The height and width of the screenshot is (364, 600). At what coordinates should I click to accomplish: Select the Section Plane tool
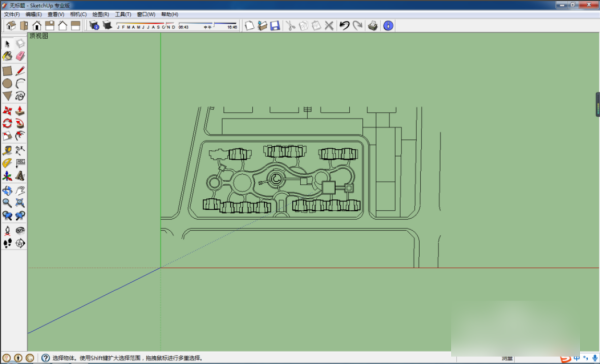click(x=20, y=243)
